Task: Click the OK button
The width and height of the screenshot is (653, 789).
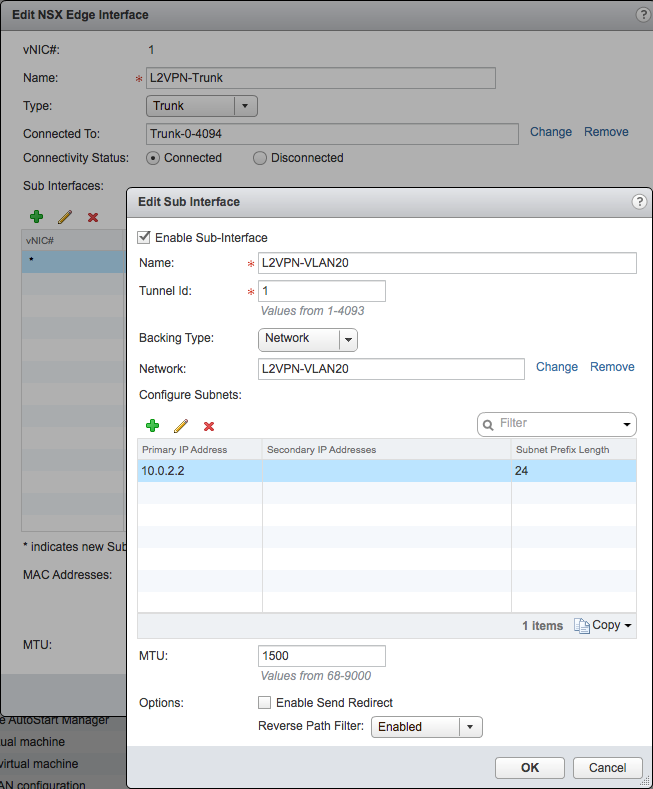Action: tap(530, 767)
